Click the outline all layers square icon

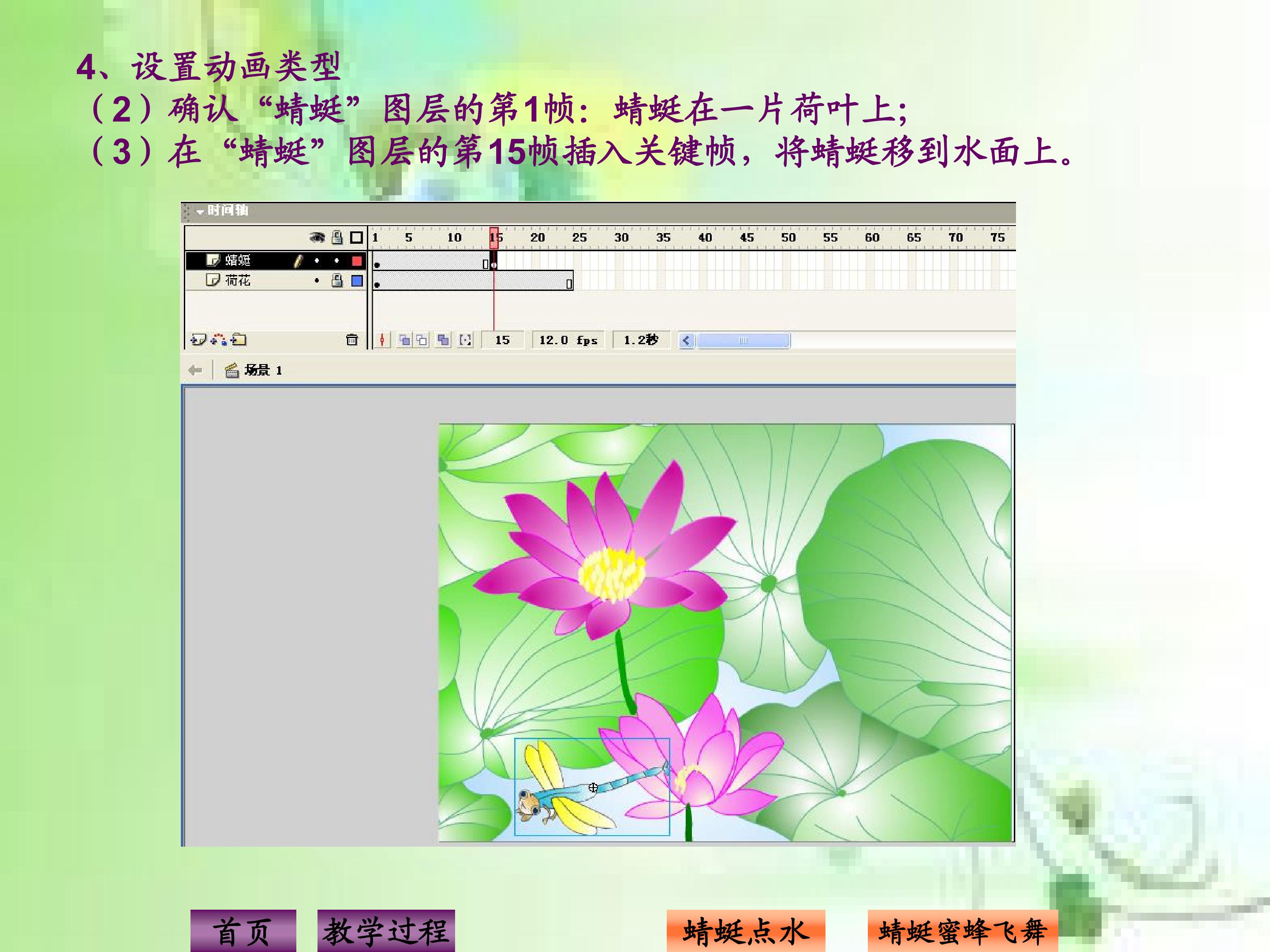pos(357,237)
